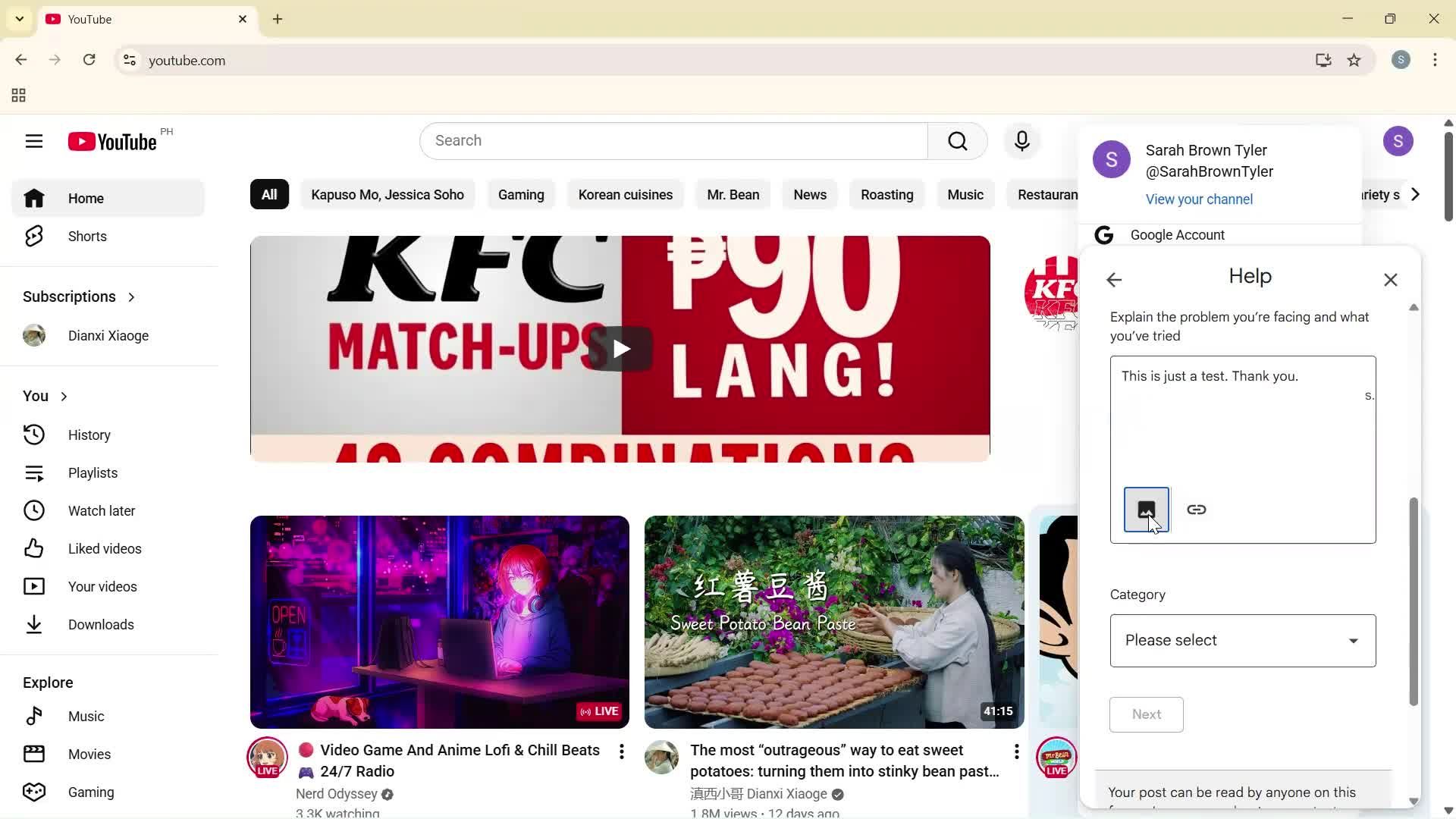Screen dimensions: 1456x819
Task: Go back in the Help dialog
Action: 1114,279
